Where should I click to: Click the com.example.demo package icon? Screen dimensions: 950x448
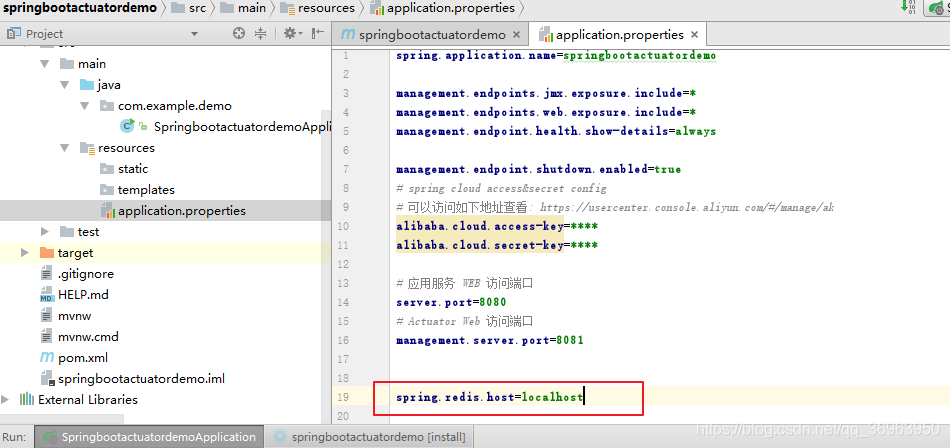pos(107,106)
